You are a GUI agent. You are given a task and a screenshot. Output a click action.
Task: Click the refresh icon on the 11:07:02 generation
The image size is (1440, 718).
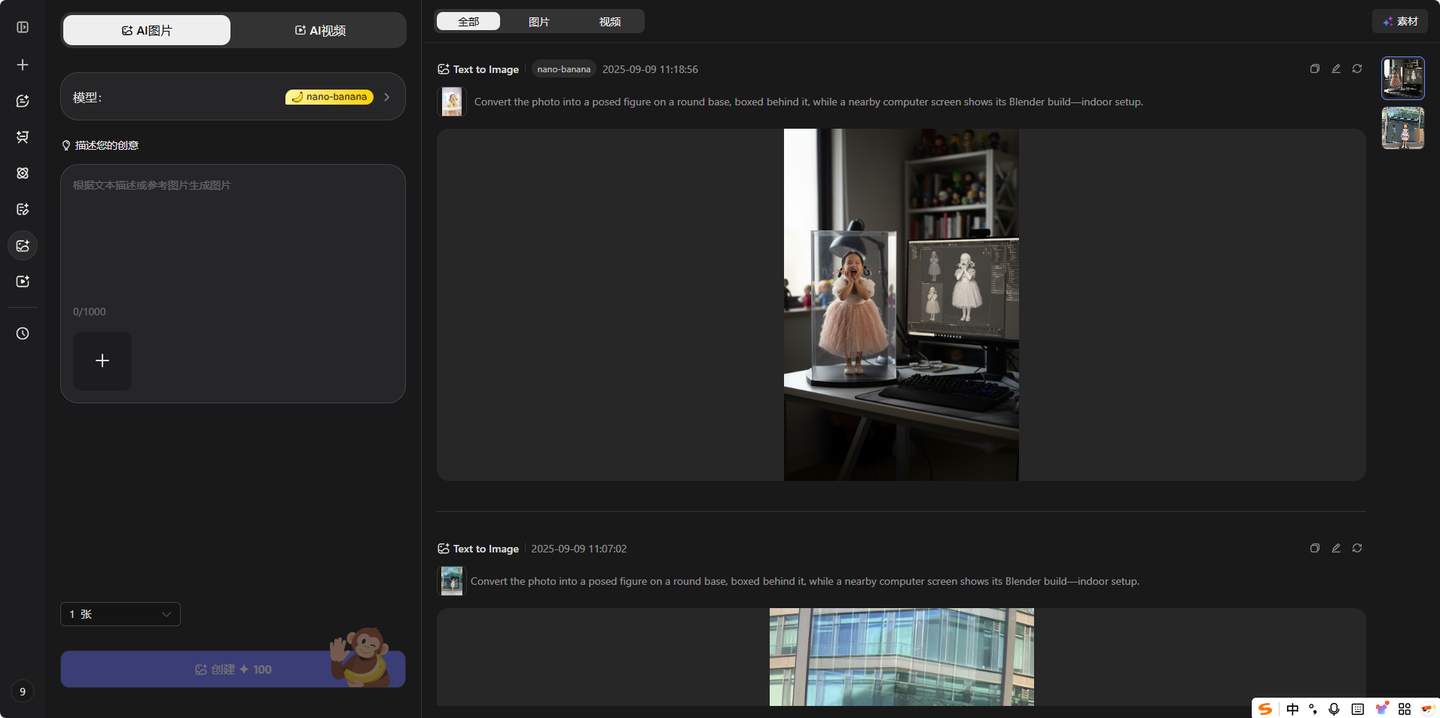[1357, 548]
